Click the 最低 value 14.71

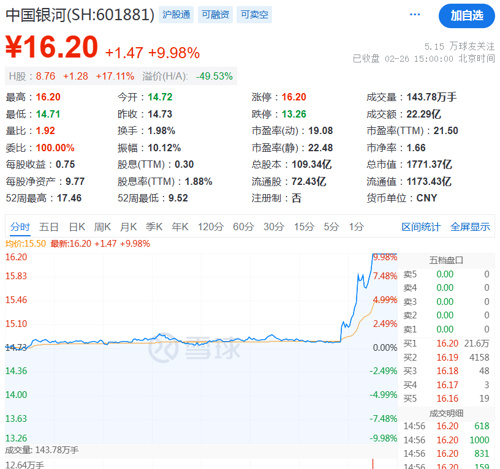click(48, 114)
